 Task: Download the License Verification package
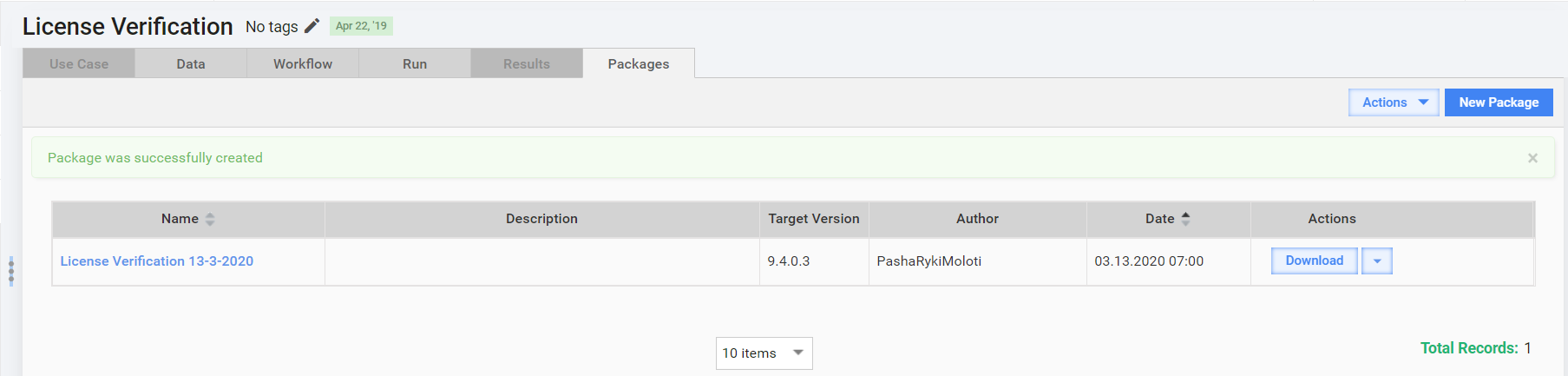click(x=1315, y=261)
